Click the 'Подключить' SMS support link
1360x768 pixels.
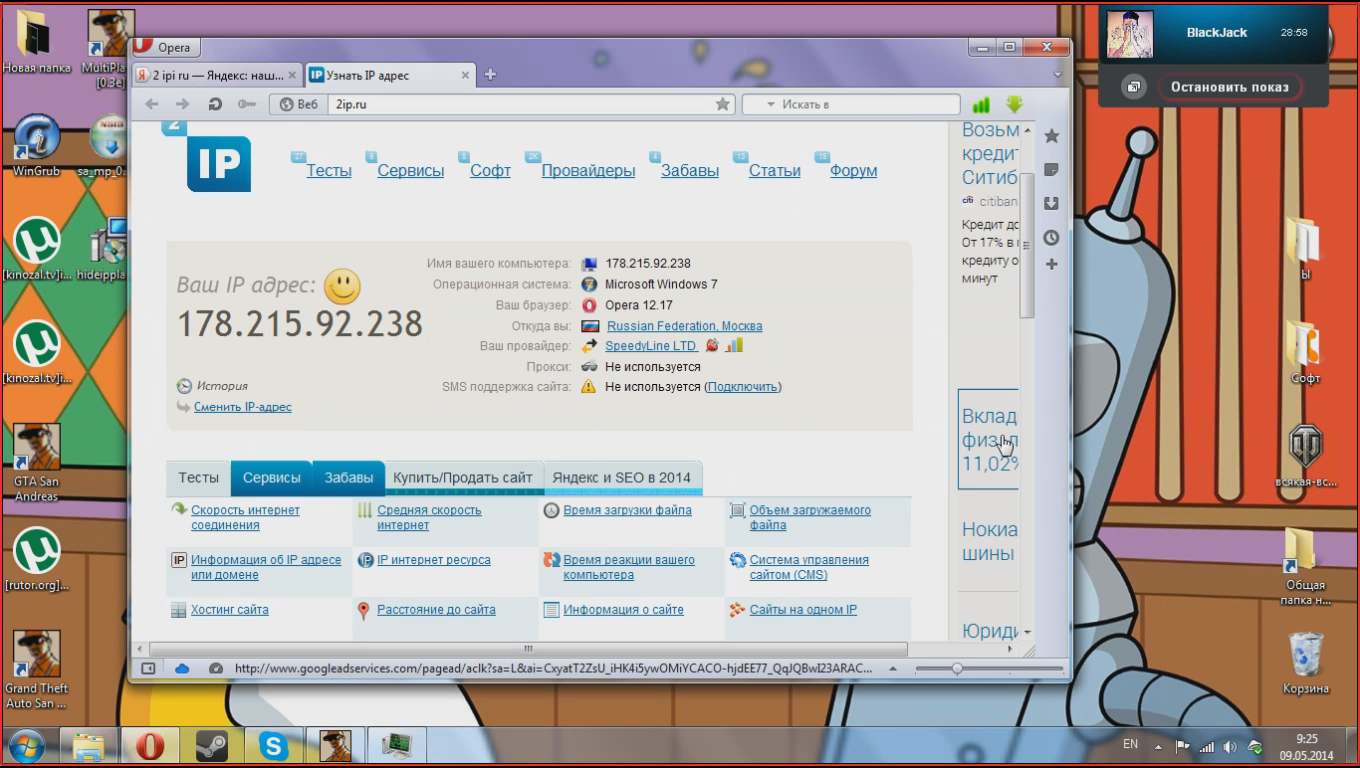click(x=743, y=387)
